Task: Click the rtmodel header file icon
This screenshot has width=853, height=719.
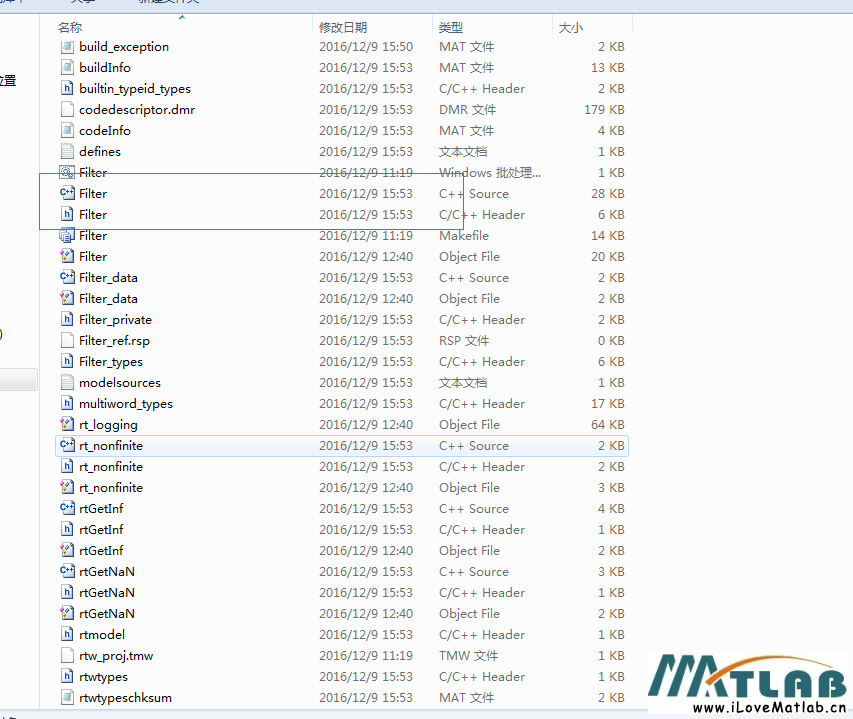Action: click(67, 635)
